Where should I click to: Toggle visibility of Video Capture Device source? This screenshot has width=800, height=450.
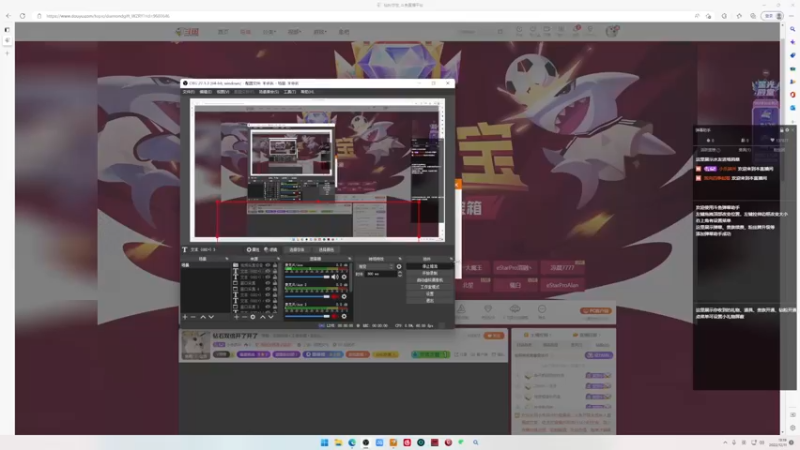(x=268, y=265)
